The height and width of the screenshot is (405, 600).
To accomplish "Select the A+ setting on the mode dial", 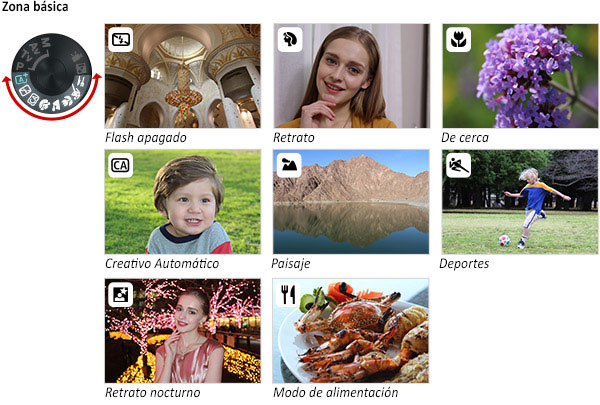I will 21,79.
